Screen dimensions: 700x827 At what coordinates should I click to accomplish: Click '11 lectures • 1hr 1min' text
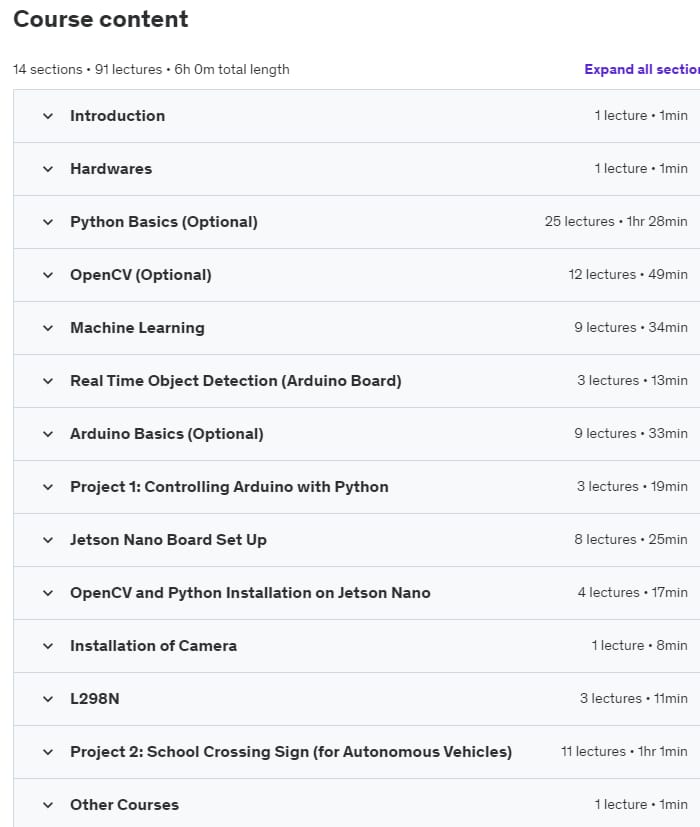coord(624,752)
